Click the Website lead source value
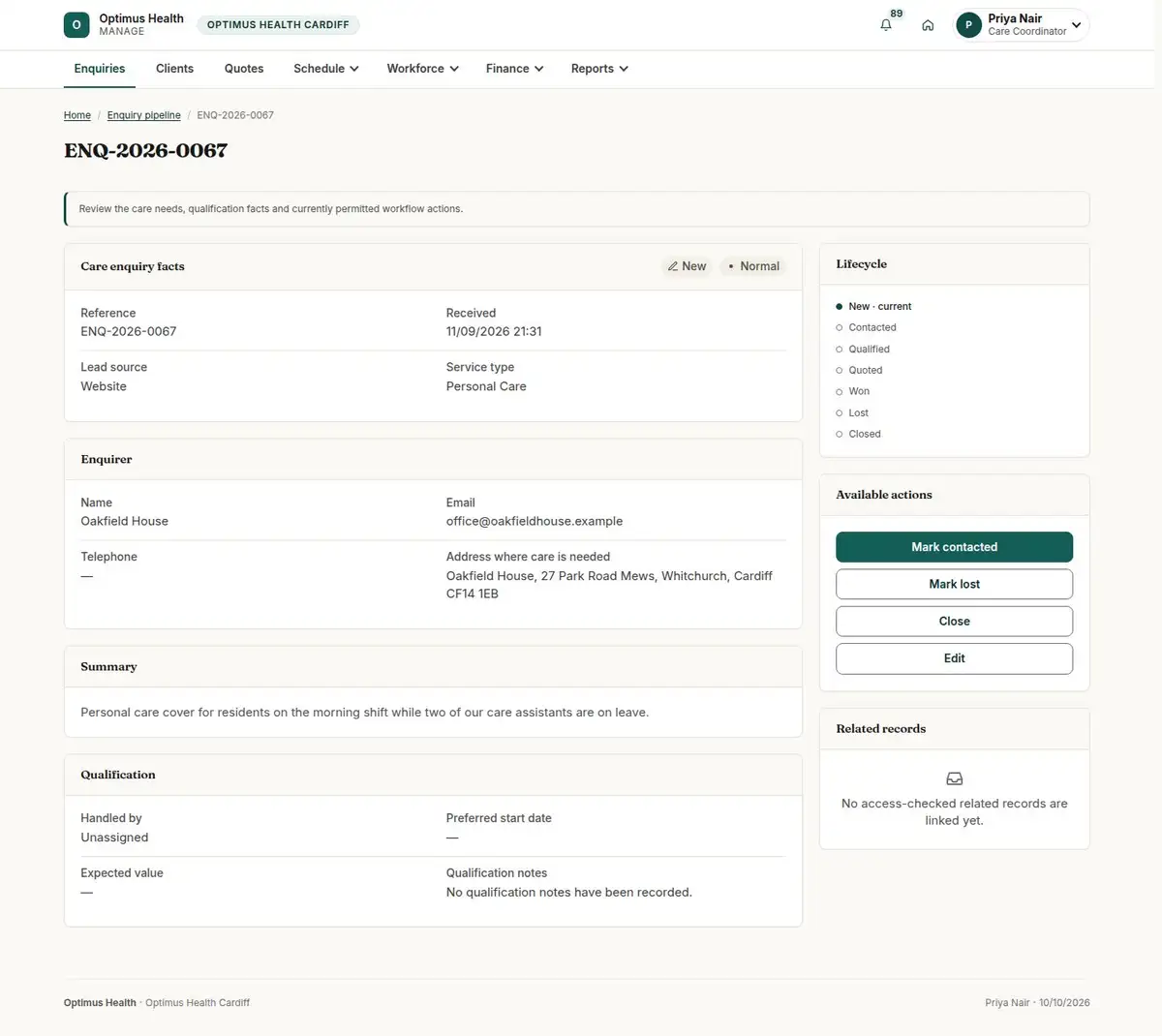The width and height of the screenshot is (1162, 1036). pos(104,386)
